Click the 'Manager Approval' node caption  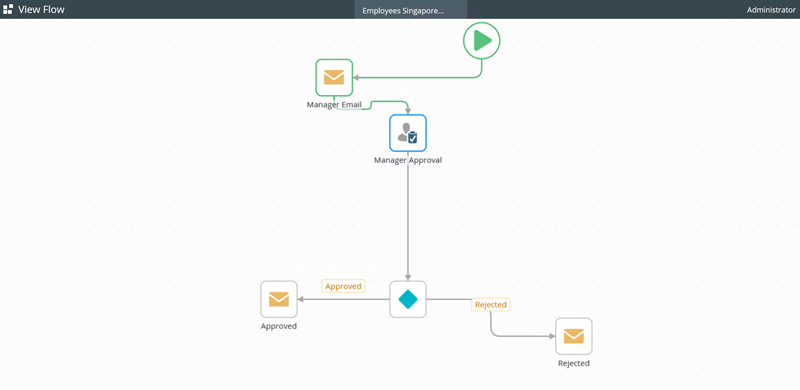click(408, 160)
